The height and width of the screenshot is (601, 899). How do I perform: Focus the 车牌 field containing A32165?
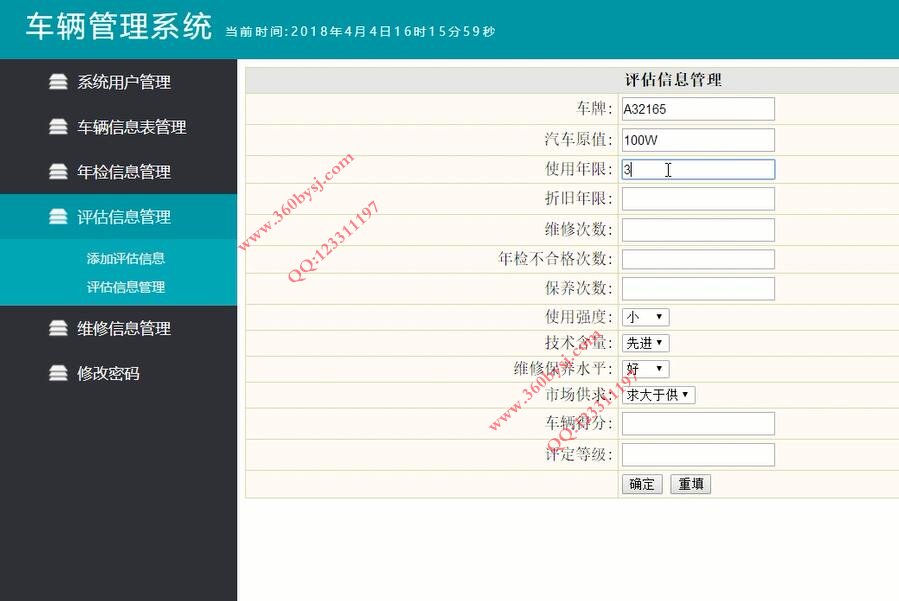point(698,109)
